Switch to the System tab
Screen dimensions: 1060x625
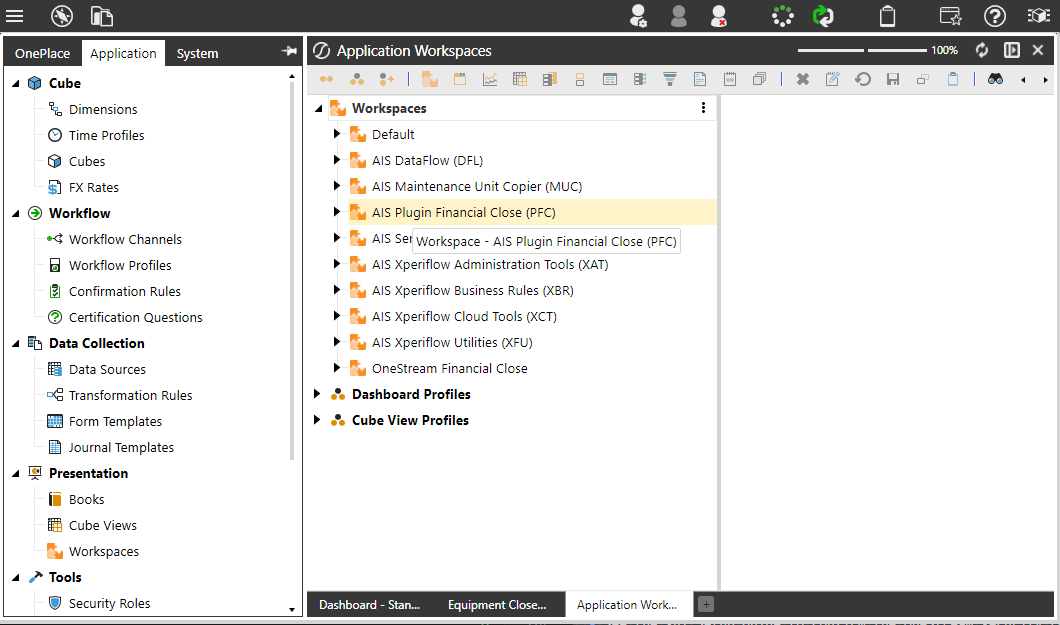tap(197, 53)
